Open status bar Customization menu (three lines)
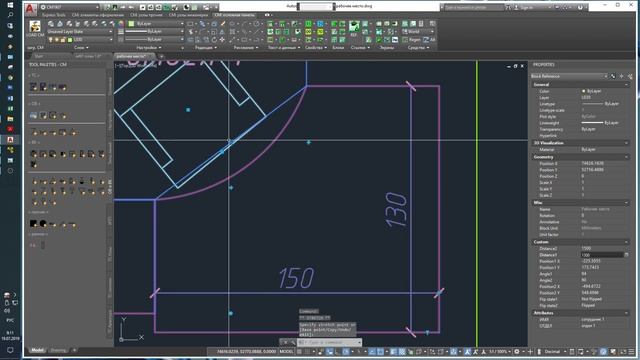640x360 pixels. [632, 351]
